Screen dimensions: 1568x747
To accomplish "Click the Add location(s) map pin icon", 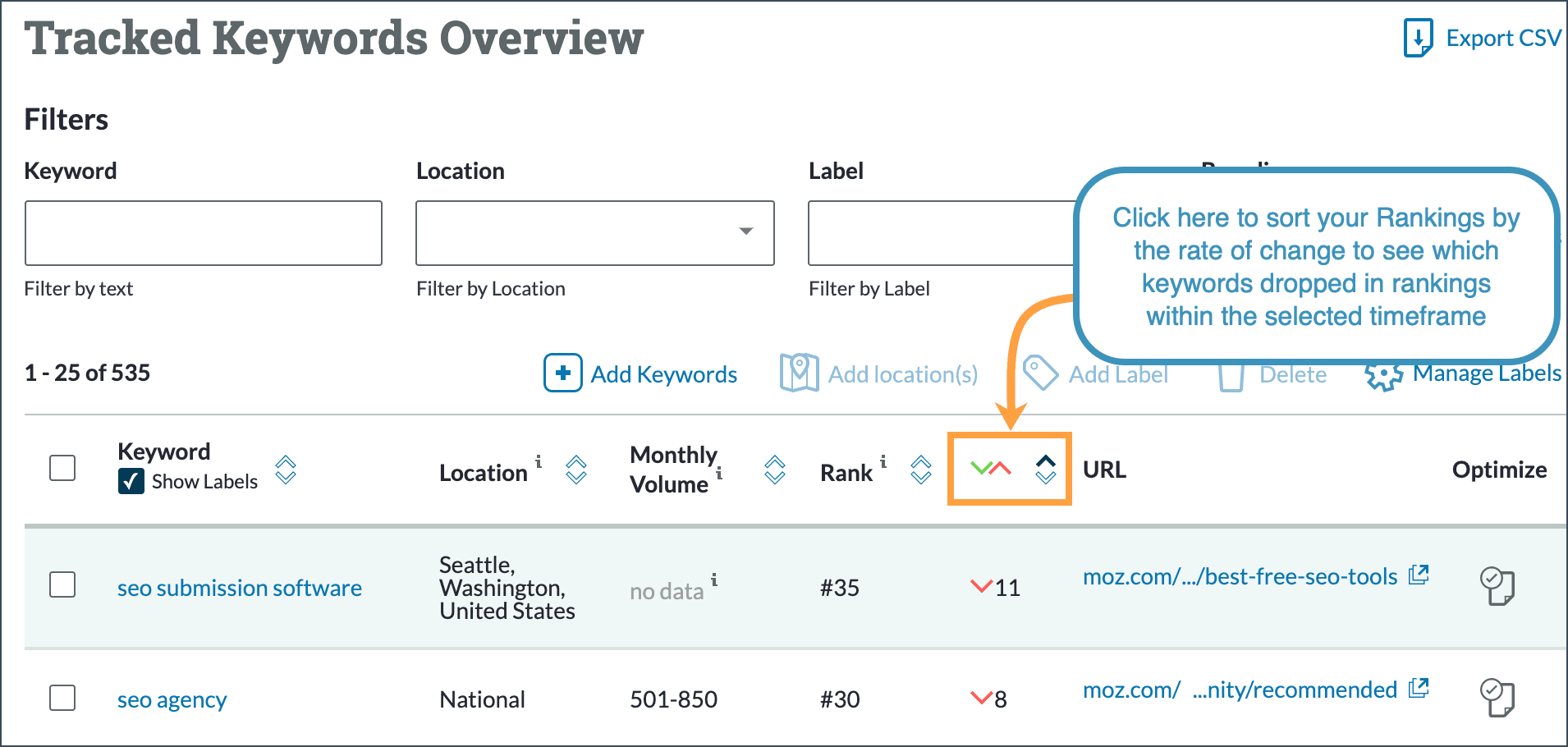I will pos(798,373).
